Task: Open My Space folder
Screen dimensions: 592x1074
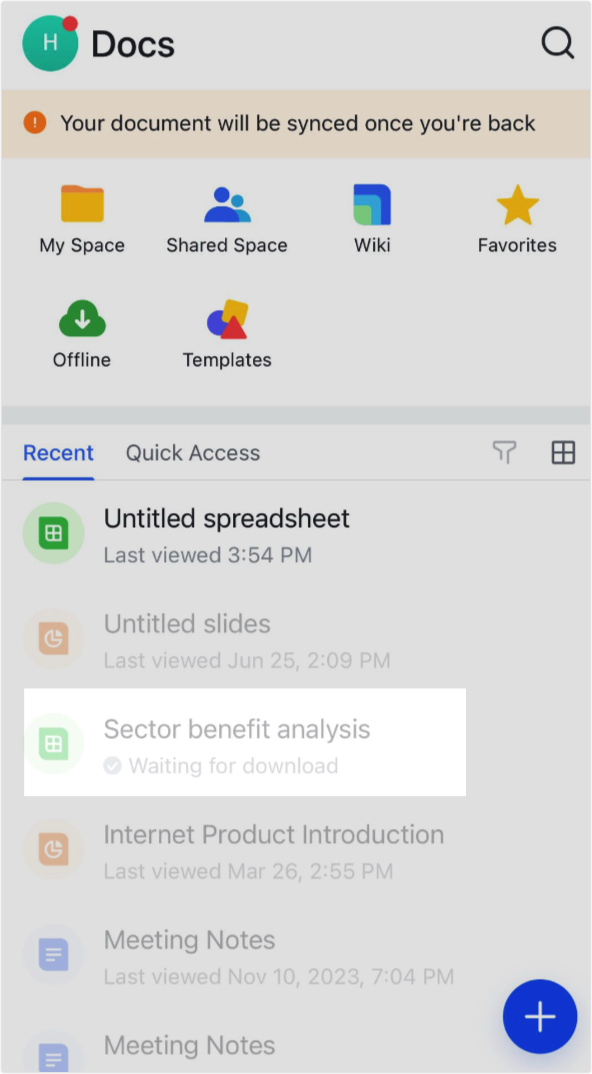Action: (x=81, y=218)
